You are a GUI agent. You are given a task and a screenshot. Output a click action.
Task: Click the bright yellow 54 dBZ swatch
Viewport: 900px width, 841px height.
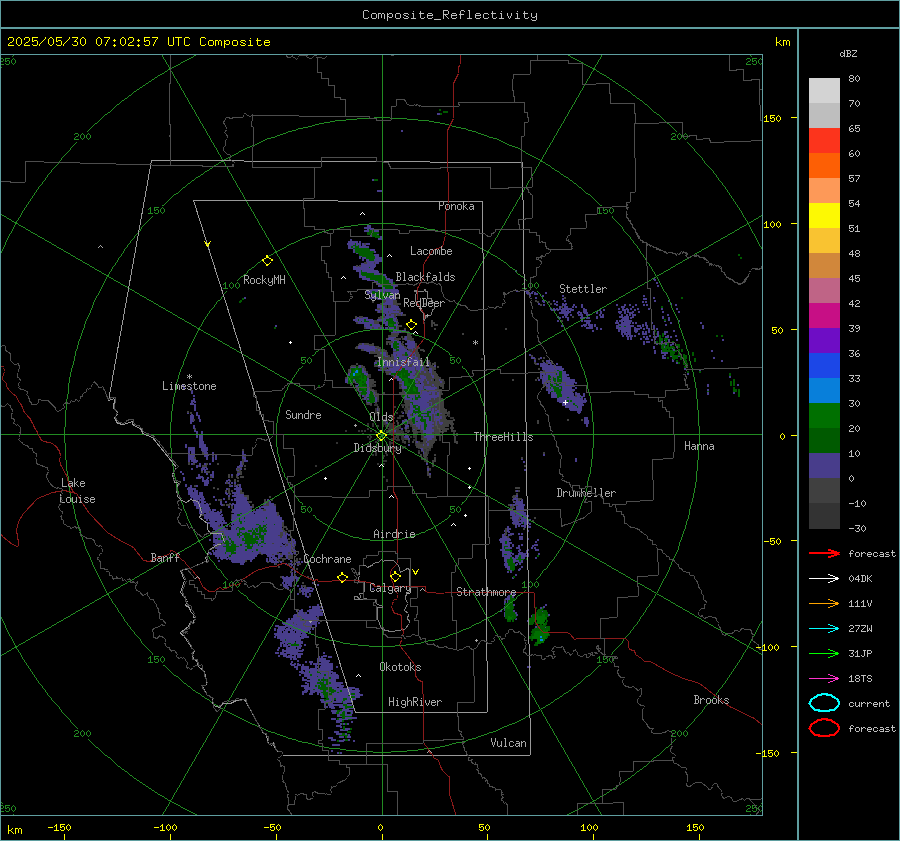tap(824, 215)
